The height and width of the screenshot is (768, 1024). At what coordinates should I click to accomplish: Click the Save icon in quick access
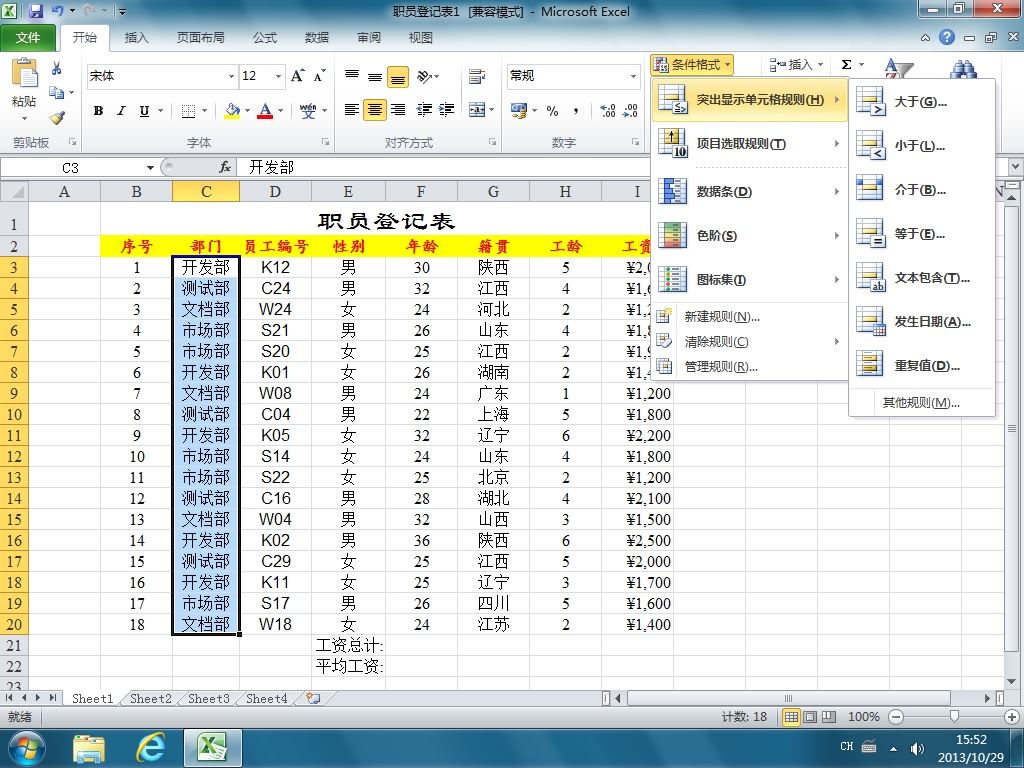36,10
